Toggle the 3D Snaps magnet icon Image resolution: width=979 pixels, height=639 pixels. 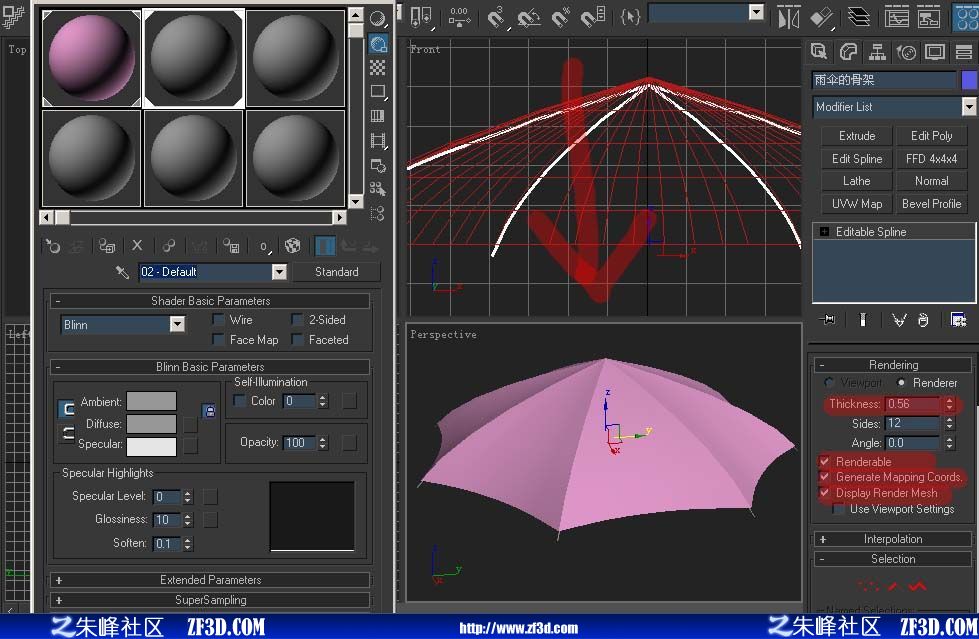pos(497,17)
